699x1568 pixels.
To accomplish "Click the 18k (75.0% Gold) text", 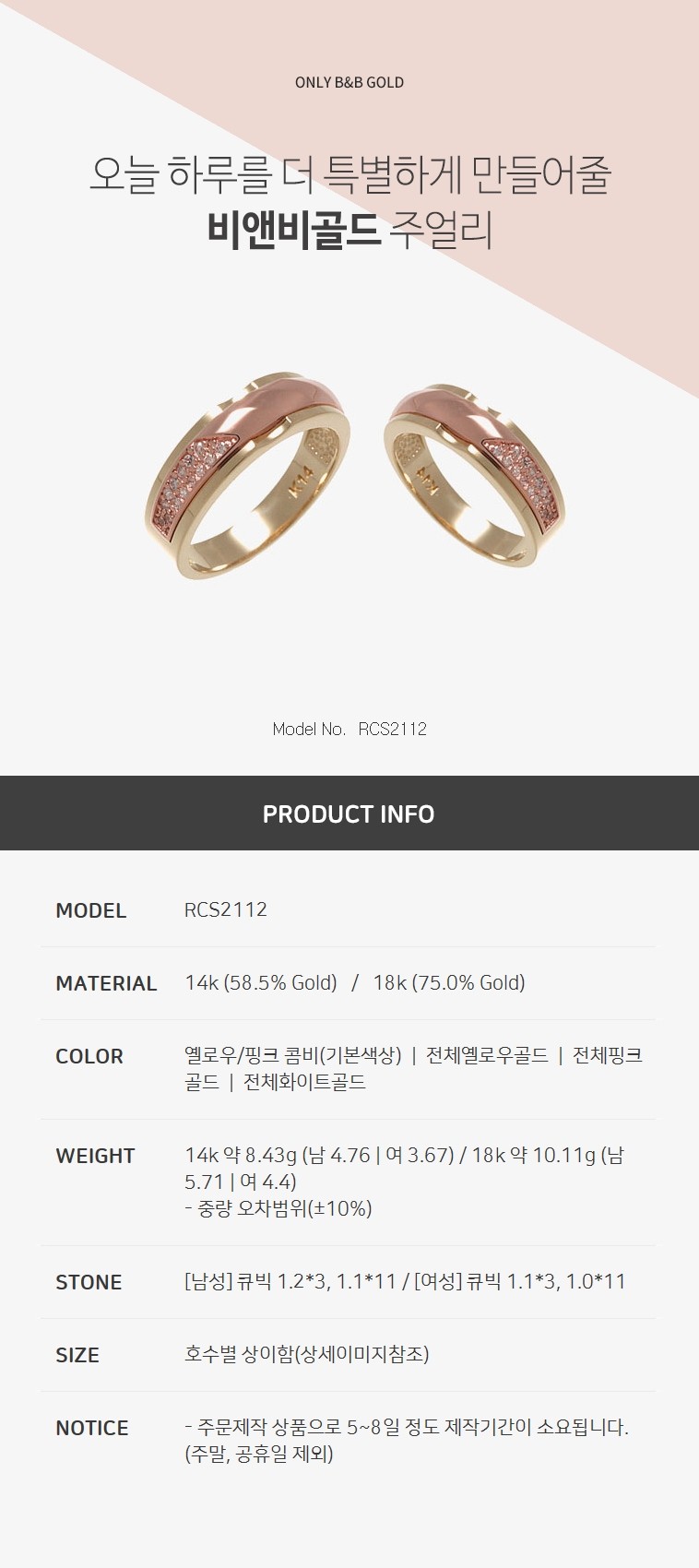I will click(x=449, y=982).
